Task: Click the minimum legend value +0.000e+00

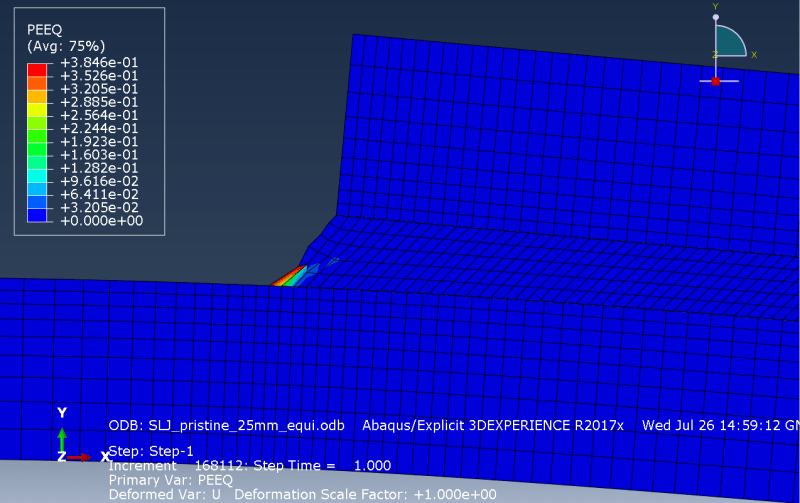Action: click(x=102, y=221)
